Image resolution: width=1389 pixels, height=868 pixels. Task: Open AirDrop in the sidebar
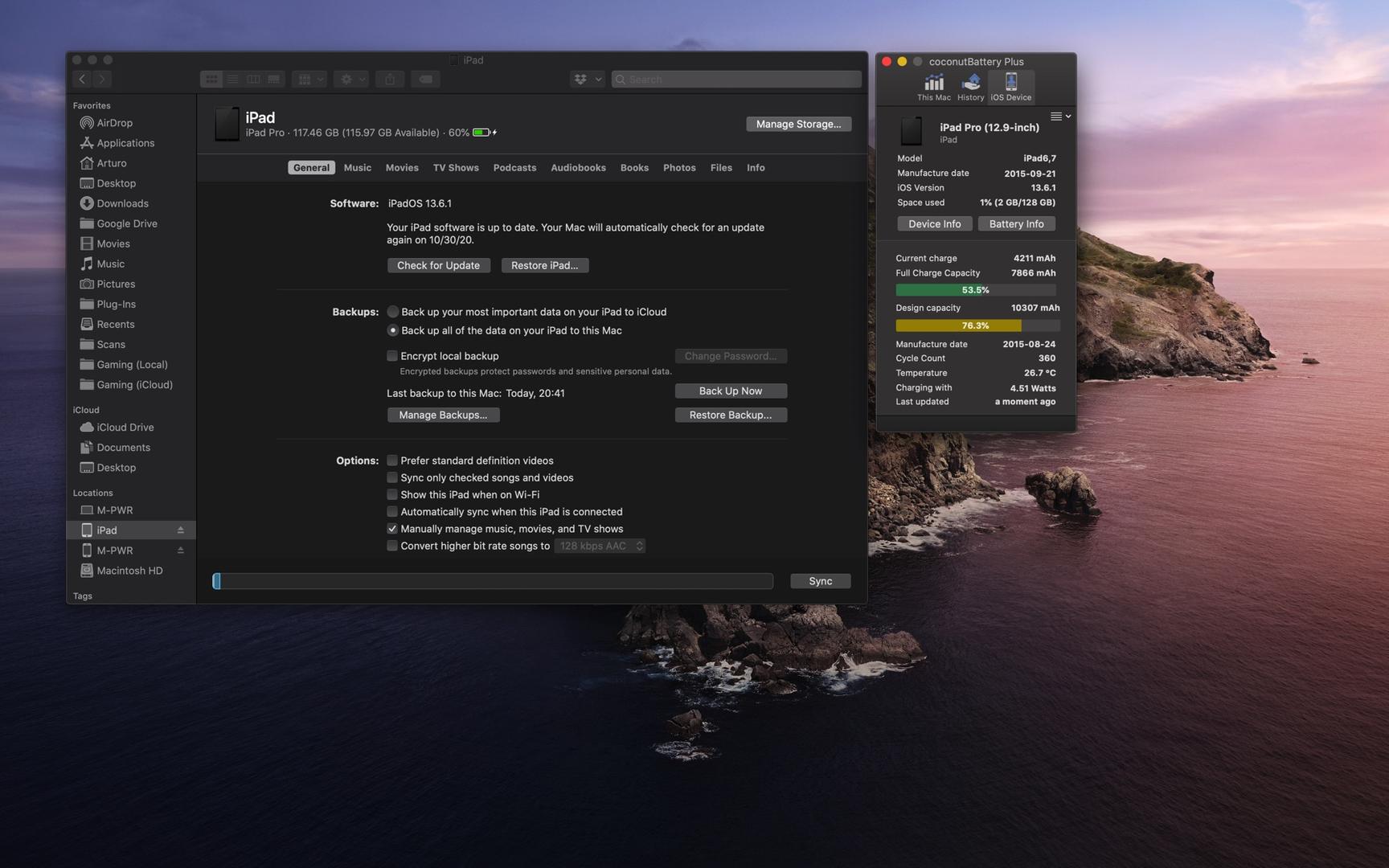tap(114, 123)
